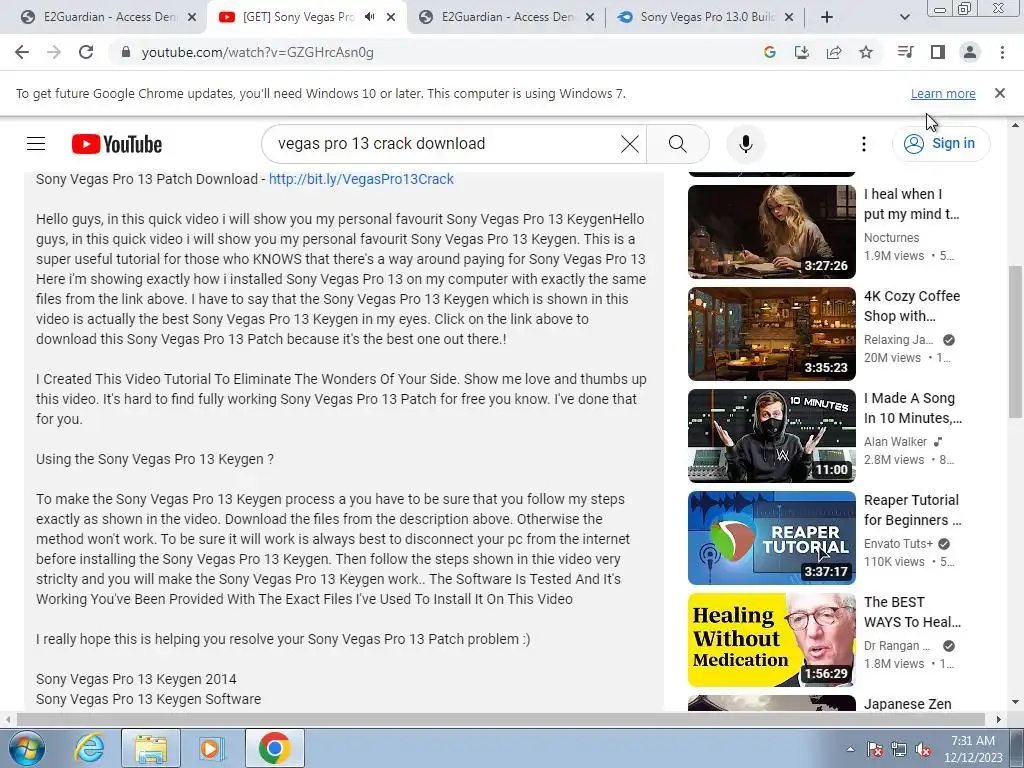View site info via padlock icon
1024x768 pixels.
pyautogui.click(x=126, y=52)
